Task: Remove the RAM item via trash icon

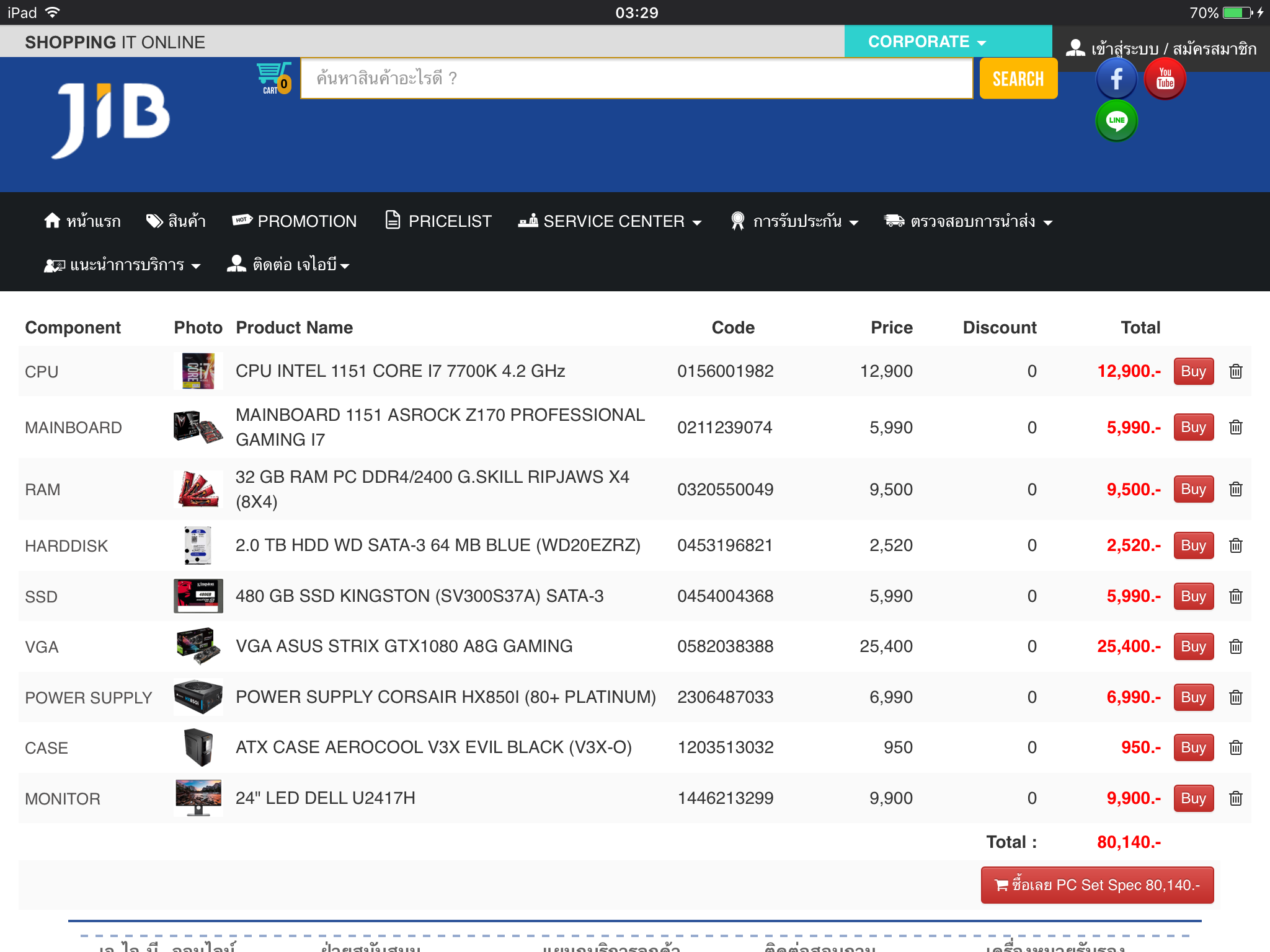Action: [1236, 489]
